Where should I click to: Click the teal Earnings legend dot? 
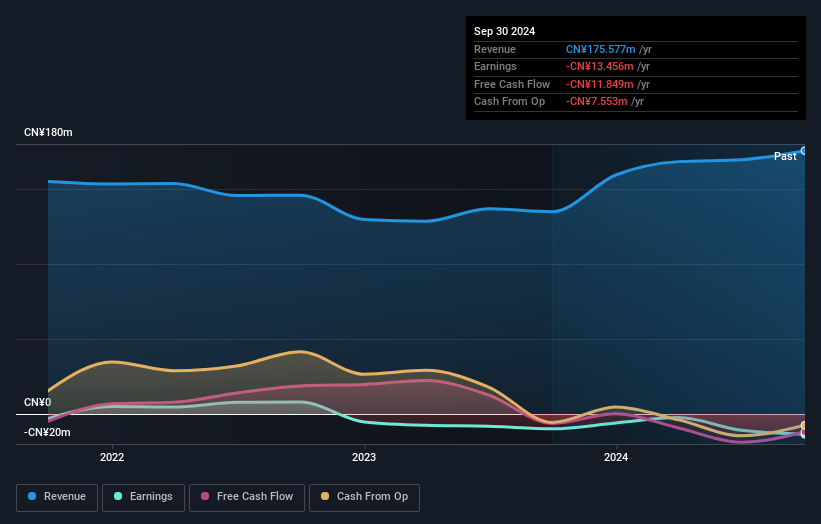pyautogui.click(x=118, y=496)
